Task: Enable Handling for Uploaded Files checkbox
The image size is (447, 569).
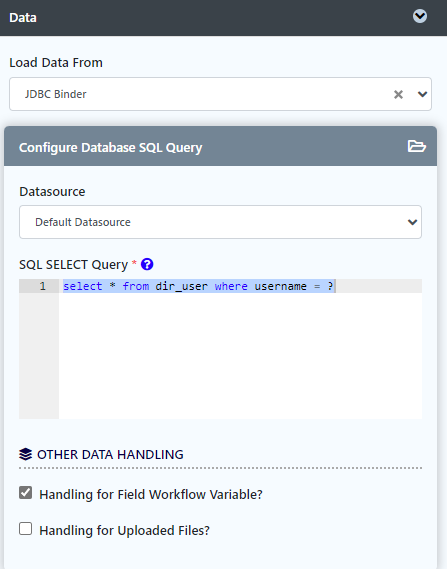Action: click(x=25, y=529)
